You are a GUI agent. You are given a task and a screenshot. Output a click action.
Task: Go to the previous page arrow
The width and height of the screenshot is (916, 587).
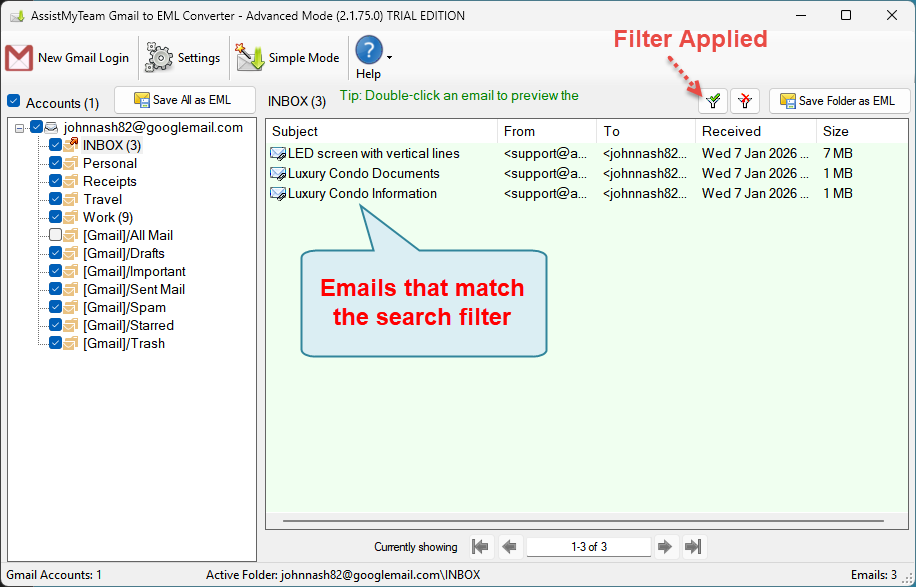click(x=509, y=547)
